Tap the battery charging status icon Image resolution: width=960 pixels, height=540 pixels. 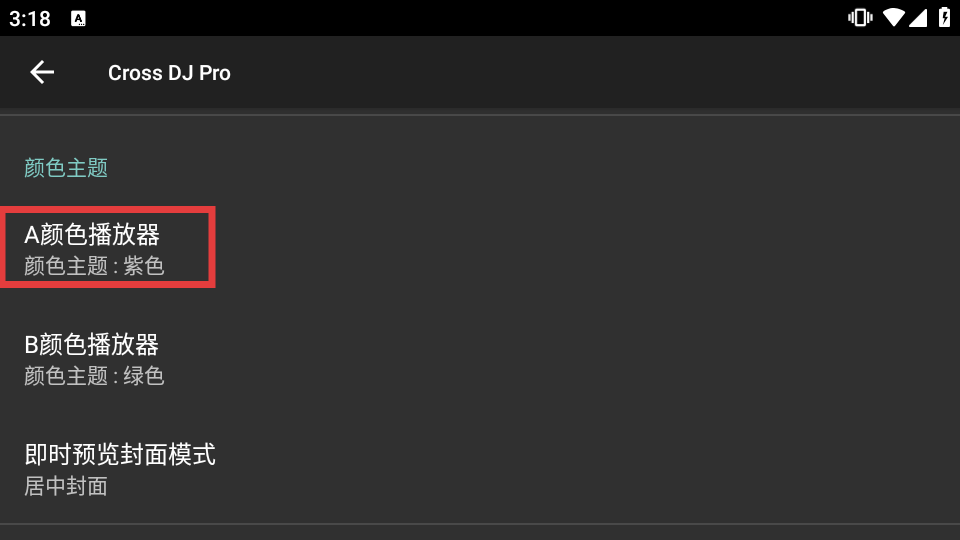pyautogui.click(x=943, y=18)
